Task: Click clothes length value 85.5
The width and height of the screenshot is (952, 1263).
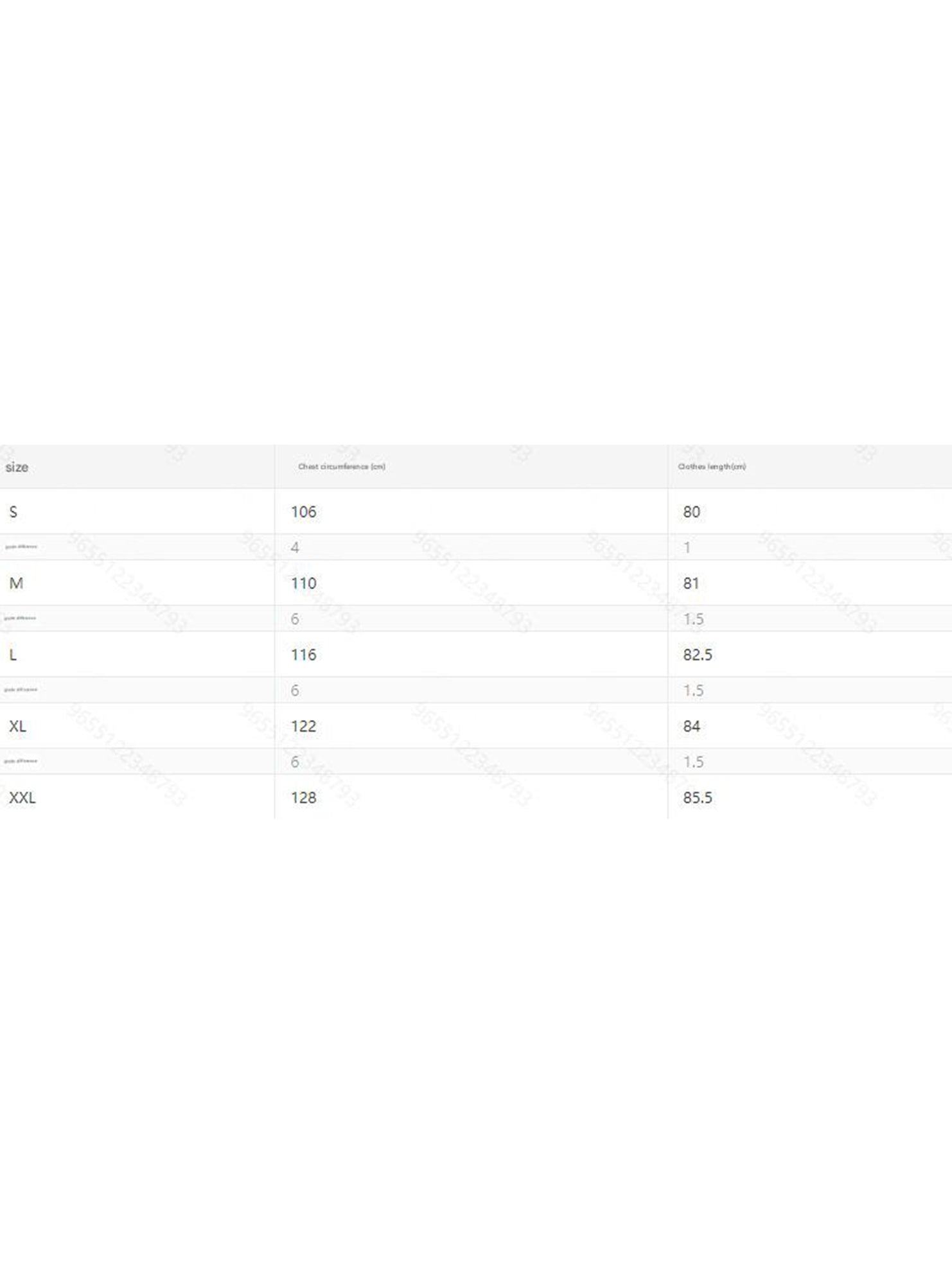Action: coord(698,797)
